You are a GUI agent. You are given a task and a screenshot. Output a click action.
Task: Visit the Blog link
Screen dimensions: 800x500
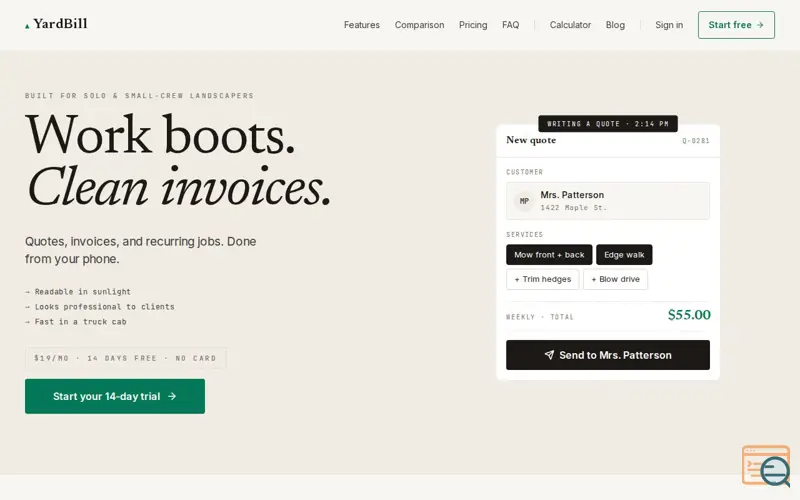tap(615, 25)
